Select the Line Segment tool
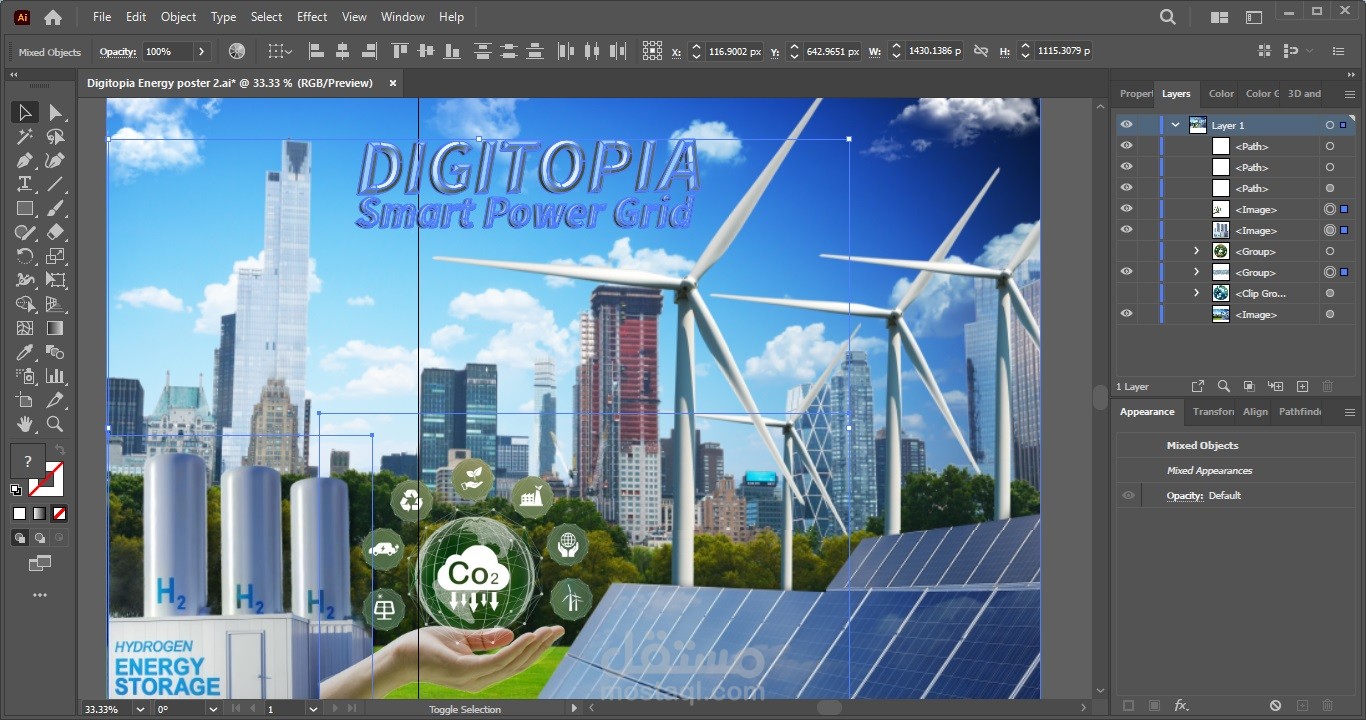Image resolution: width=1366 pixels, height=720 pixels. [x=56, y=185]
